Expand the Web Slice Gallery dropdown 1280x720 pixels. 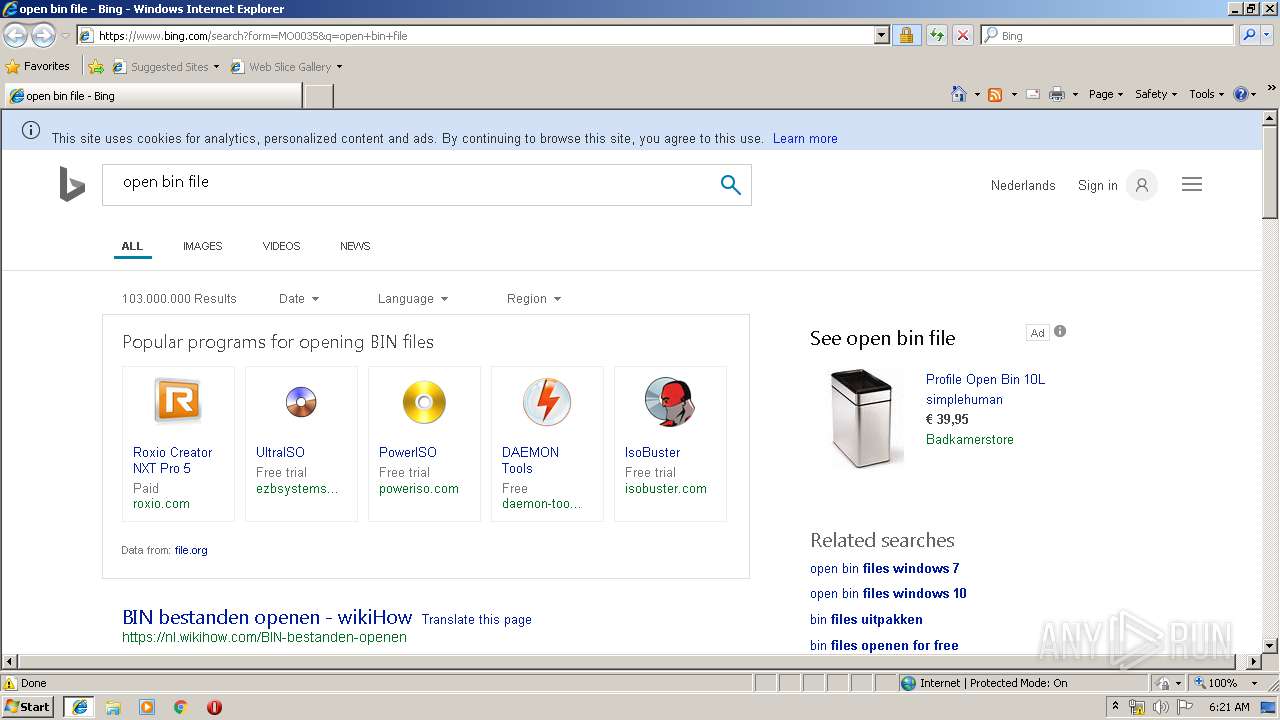(339, 67)
